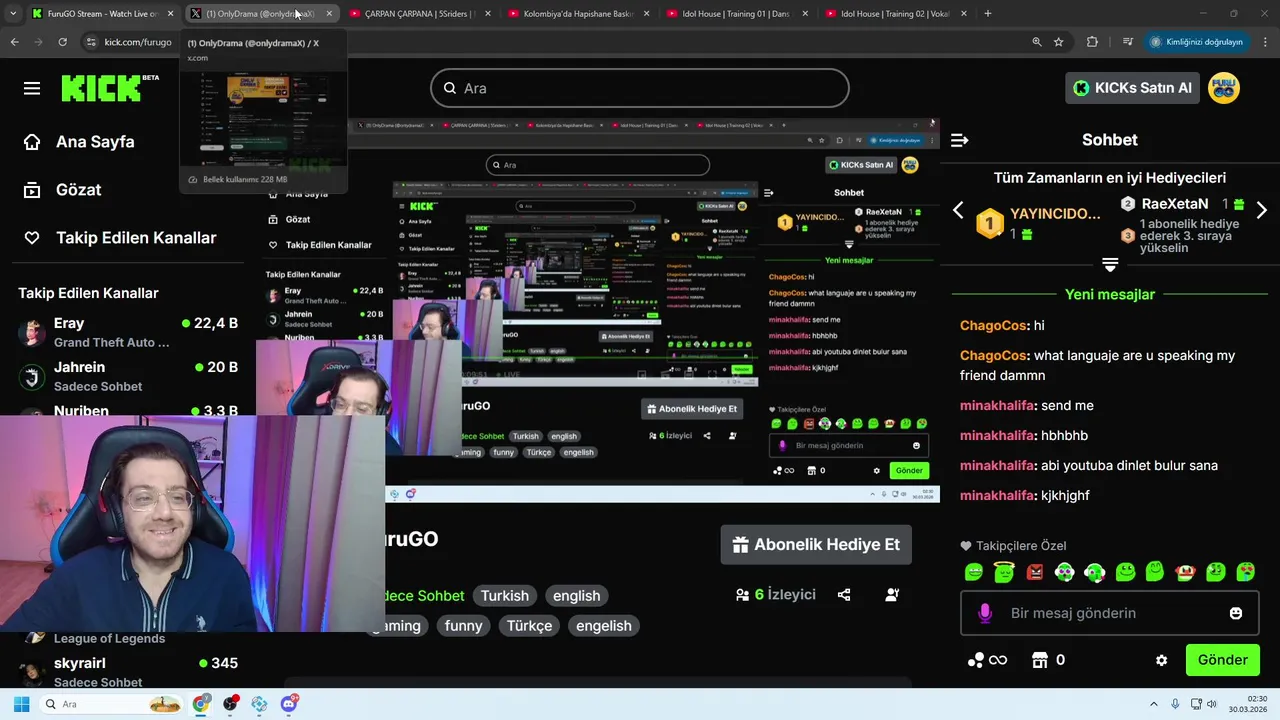
Task: Collapse the Sohbet chat panel
Action: 960,140
